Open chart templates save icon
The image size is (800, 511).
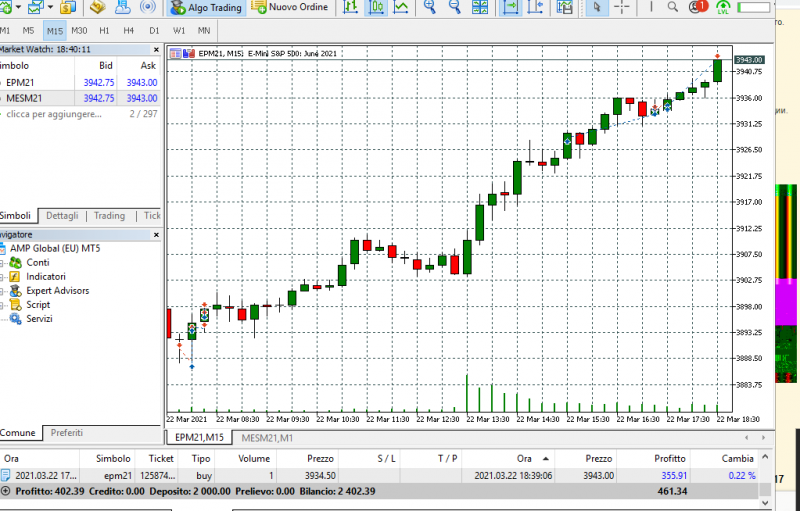coord(565,7)
